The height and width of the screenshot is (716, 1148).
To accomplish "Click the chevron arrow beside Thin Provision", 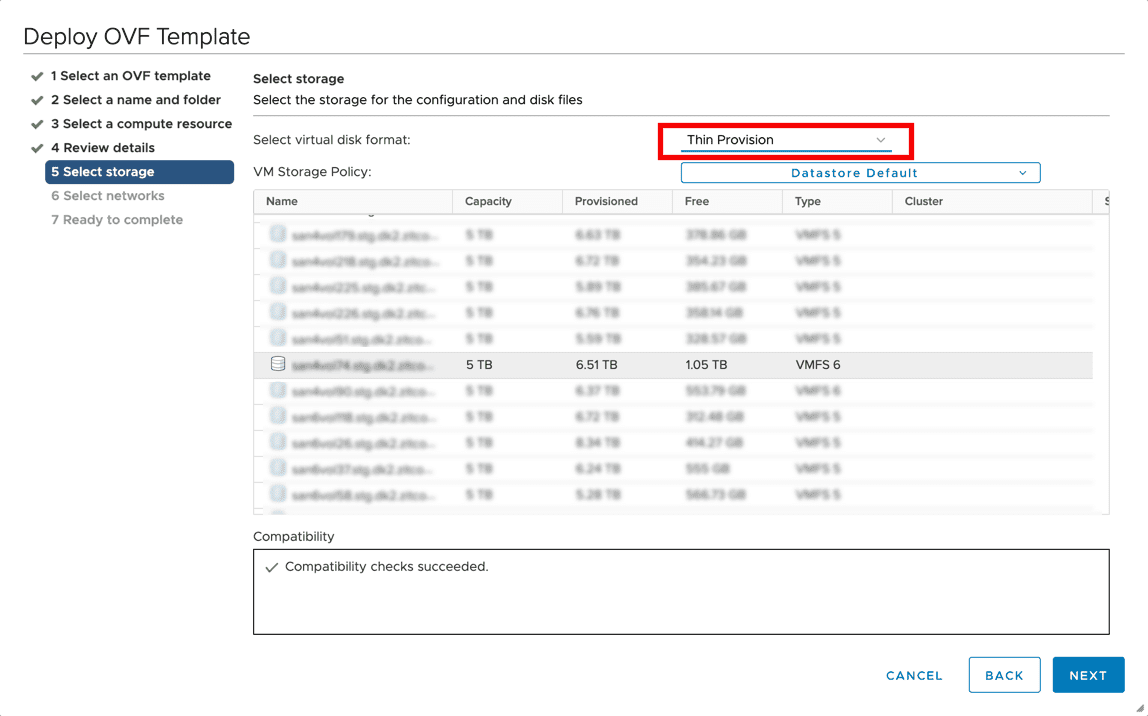I will click(x=881, y=140).
